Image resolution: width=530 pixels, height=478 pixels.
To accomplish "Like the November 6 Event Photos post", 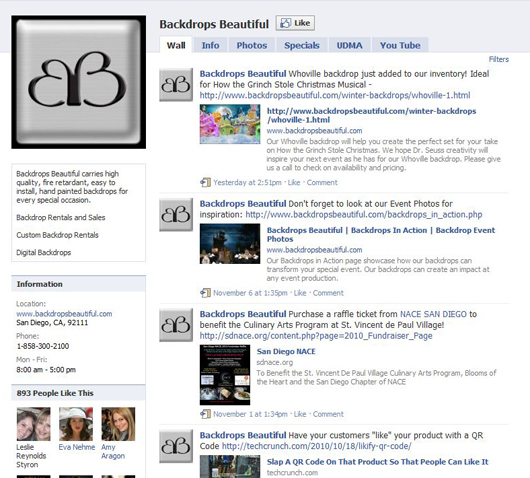I will (x=300, y=293).
